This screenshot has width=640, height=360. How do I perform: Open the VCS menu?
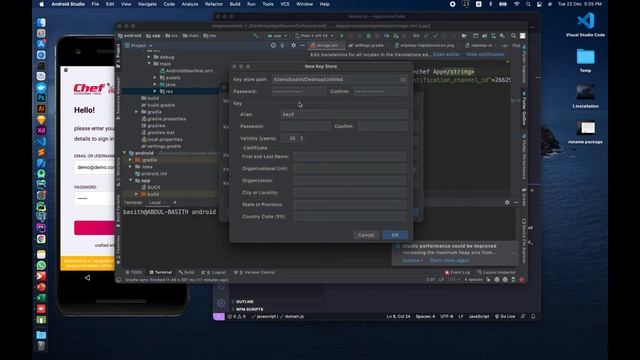284,4
